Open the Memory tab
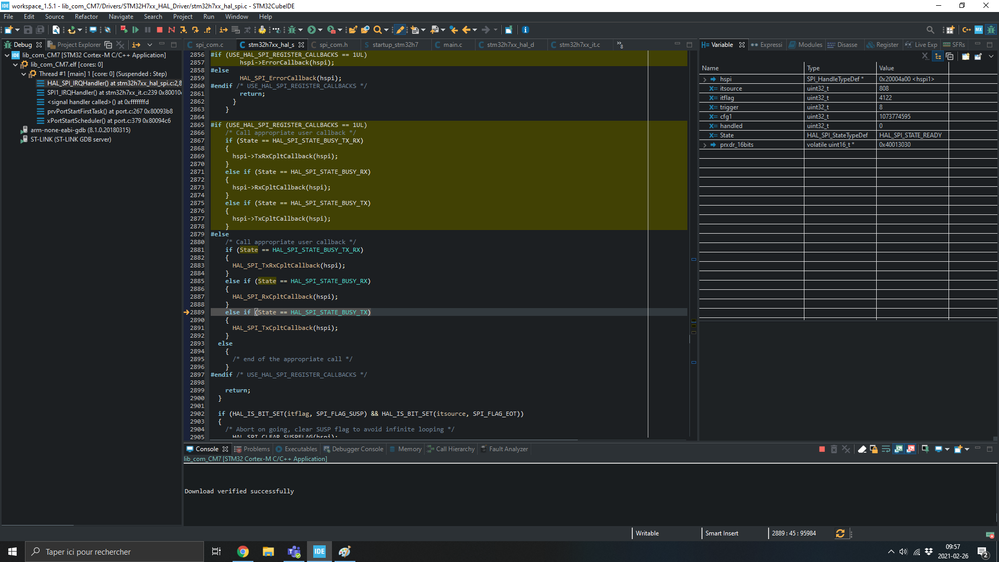Viewport: 999px width, 562px height. point(405,449)
